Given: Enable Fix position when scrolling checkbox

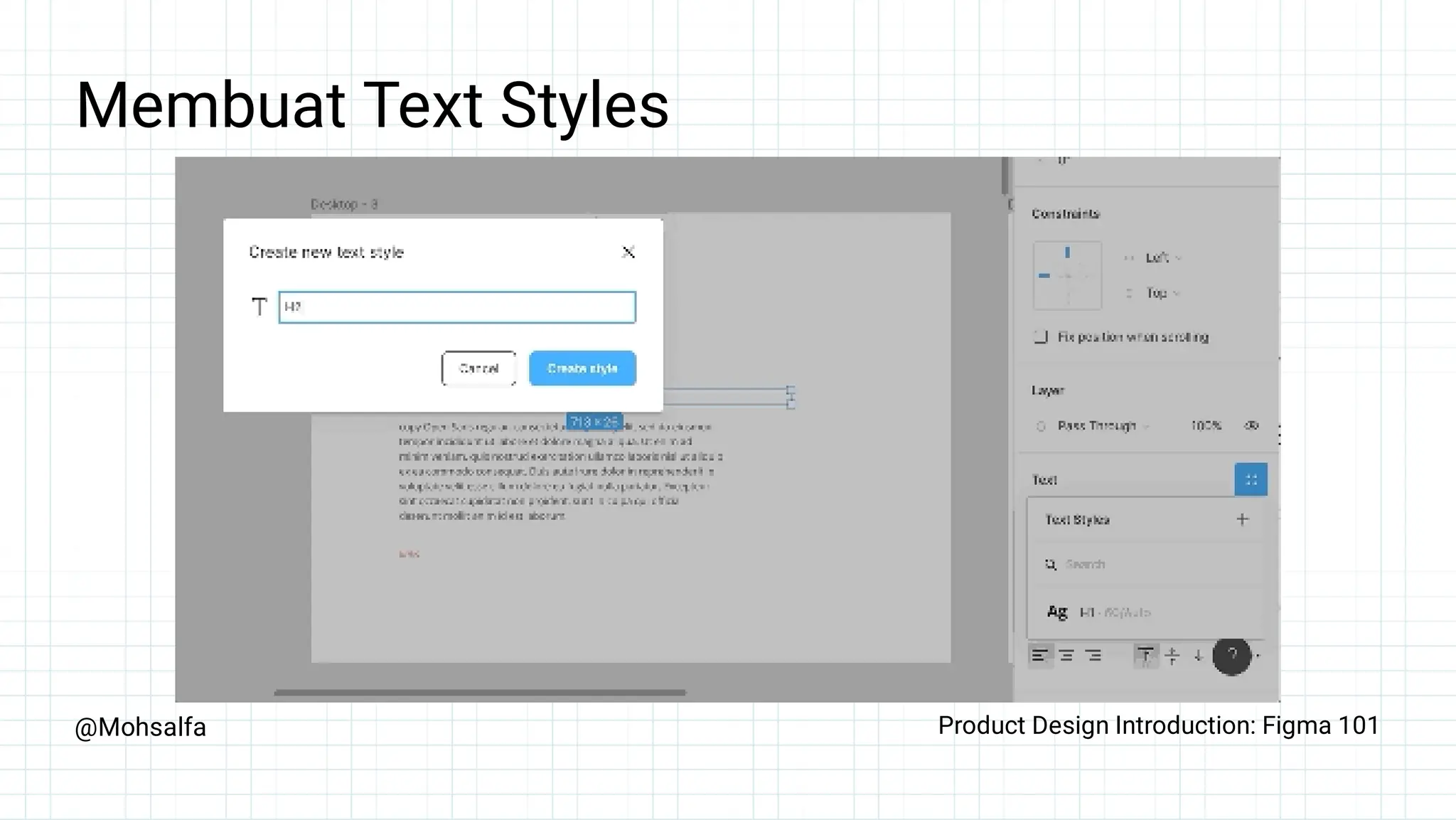Looking at the screenshot, I should pos(1041,337).
